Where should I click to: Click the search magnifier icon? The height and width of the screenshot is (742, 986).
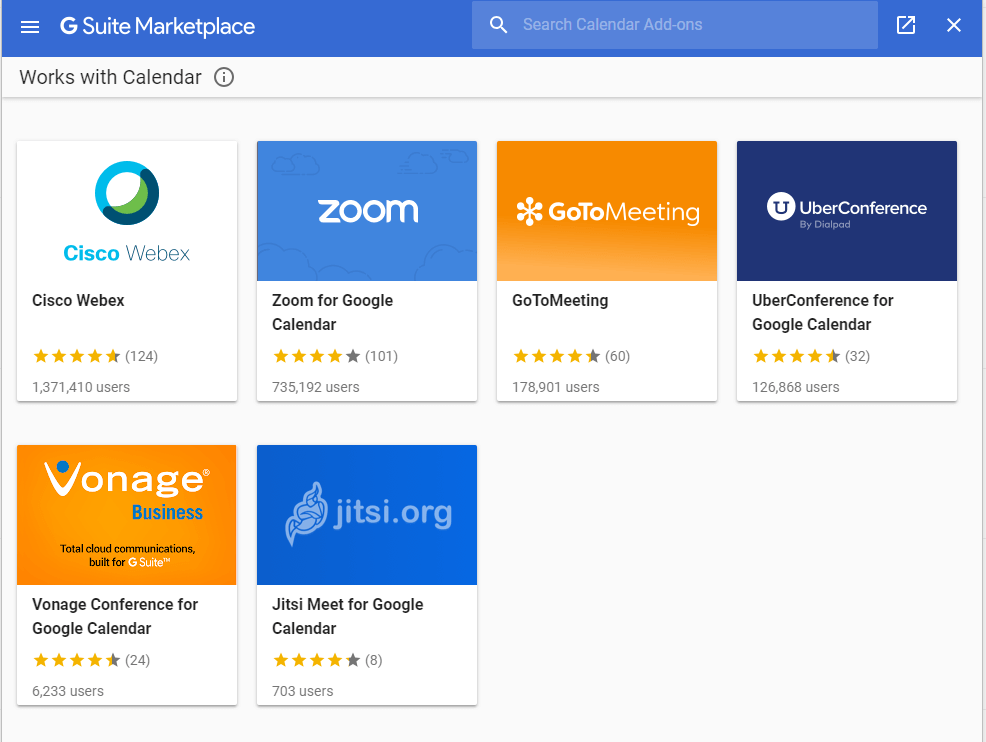pos(499,24)
